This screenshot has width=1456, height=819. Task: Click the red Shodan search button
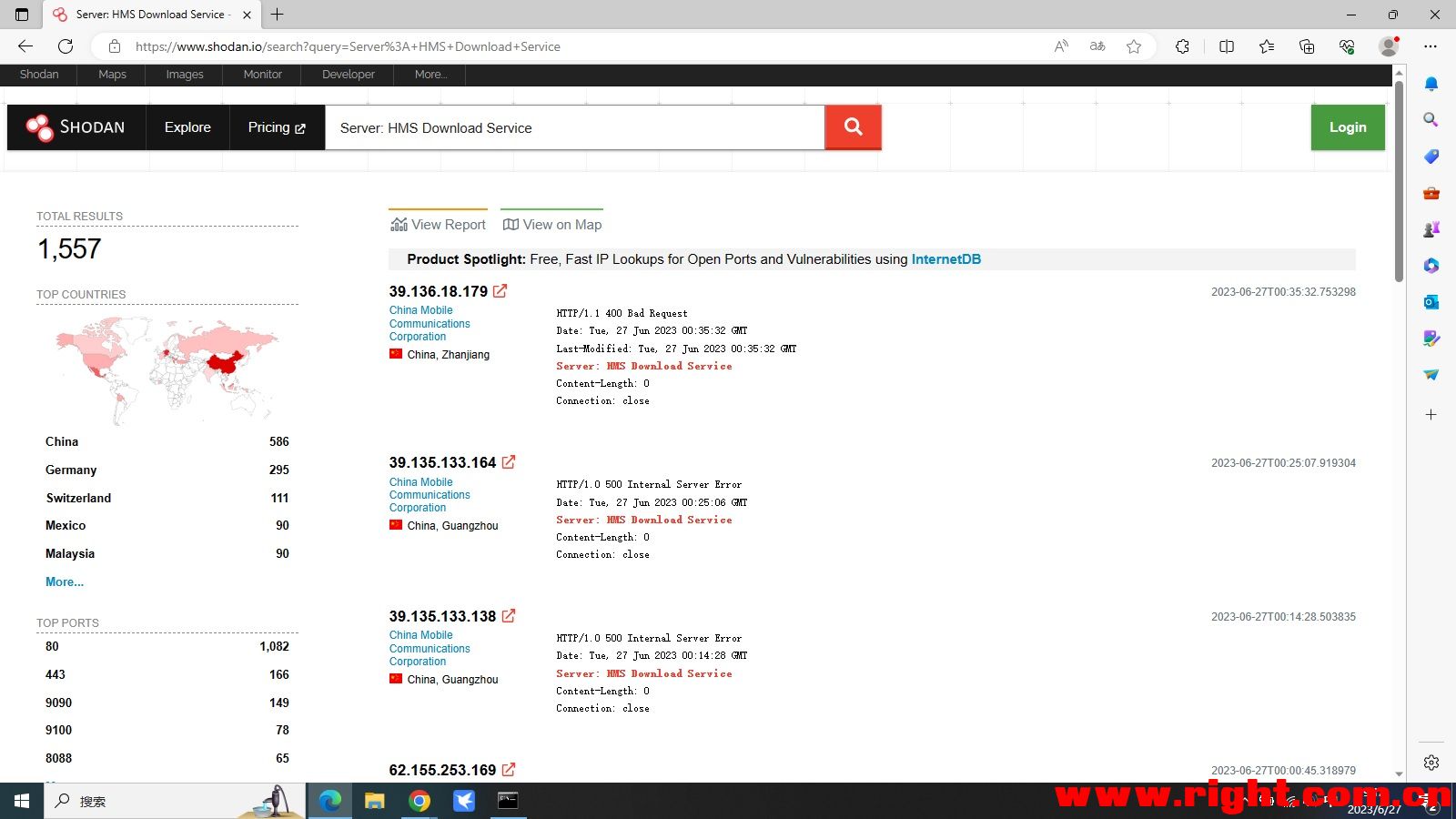853,127
